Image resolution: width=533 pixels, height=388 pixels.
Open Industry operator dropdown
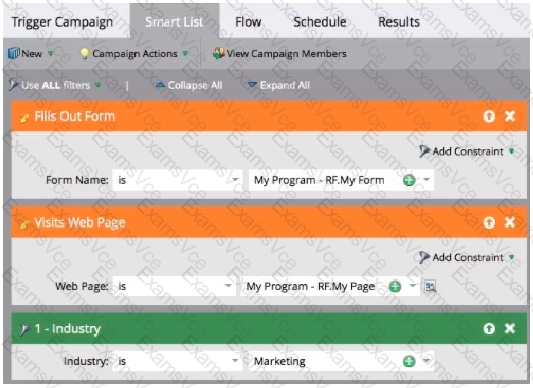pos(177,361)
